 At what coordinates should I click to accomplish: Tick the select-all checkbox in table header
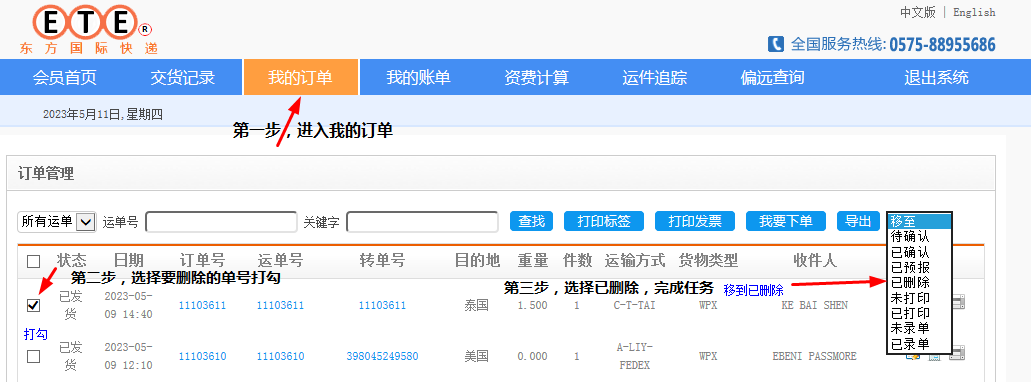point(34,262)
